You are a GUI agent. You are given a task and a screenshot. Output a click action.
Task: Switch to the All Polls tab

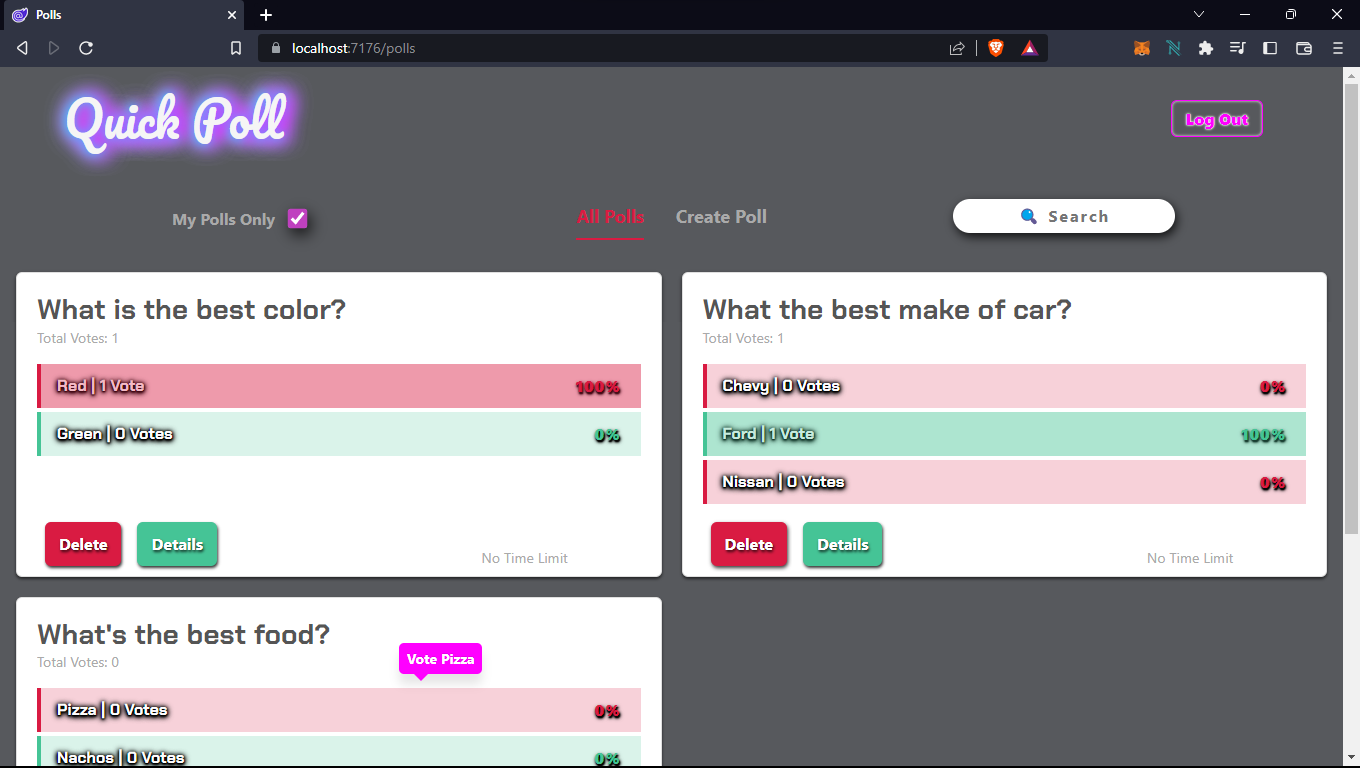pyautogui.click(x=611, y=217)
